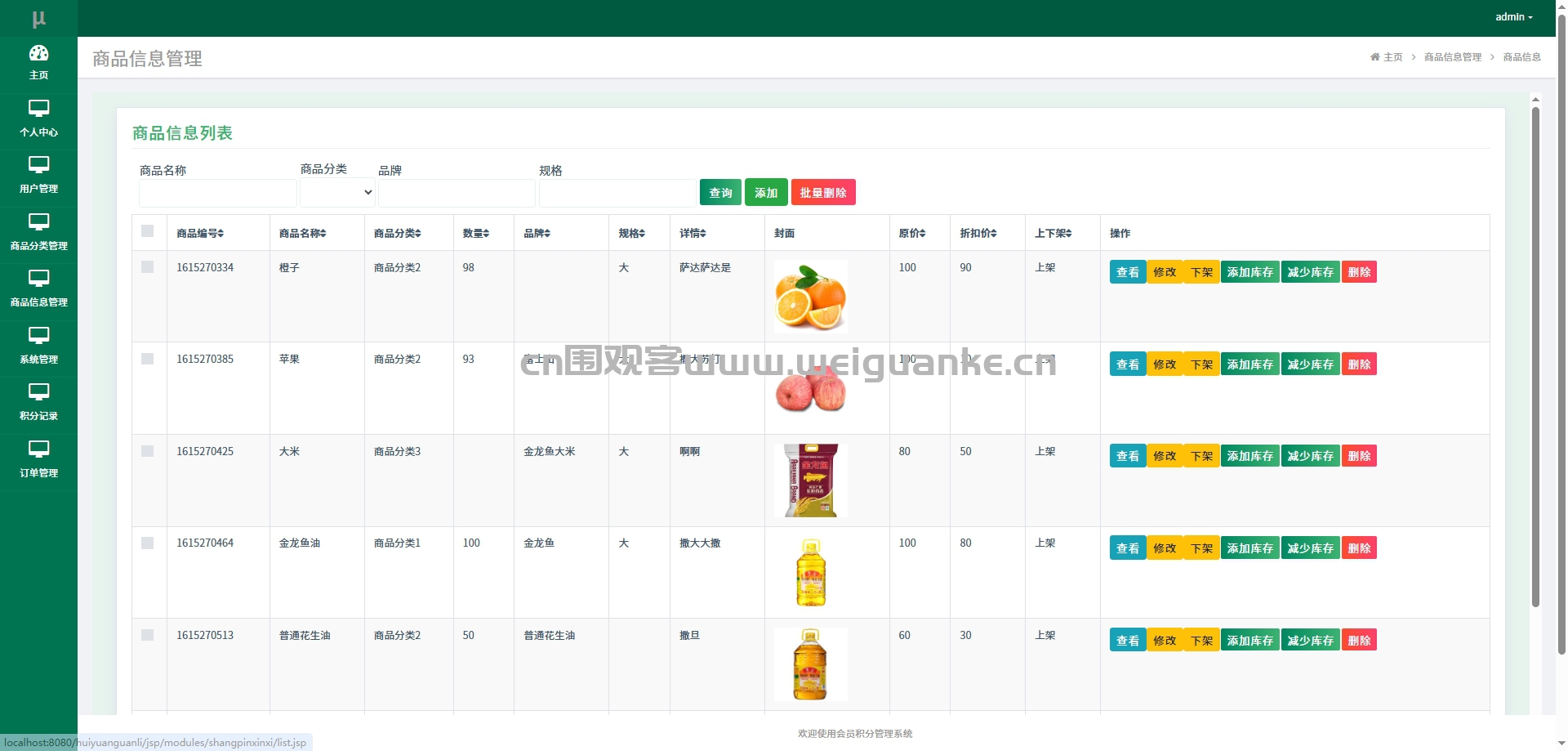
Task: Open 积分记录 monitor icon in sidebar
Action: point(38,392)
